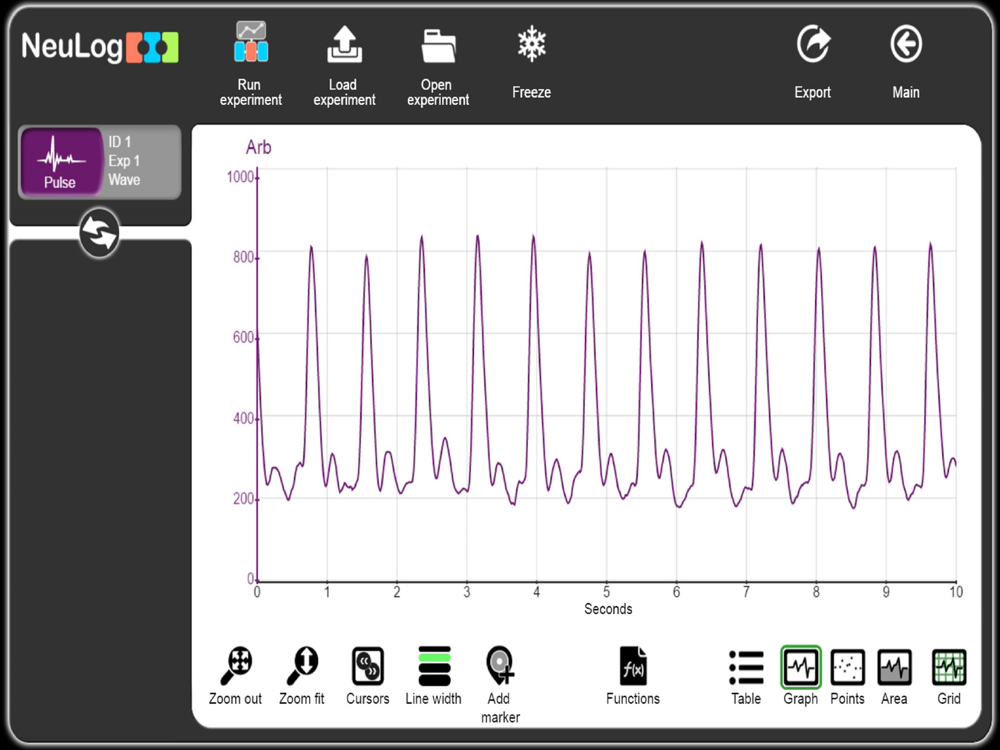
Task: Click the 1000 y-axis value
Action: [x=240, y=177]
